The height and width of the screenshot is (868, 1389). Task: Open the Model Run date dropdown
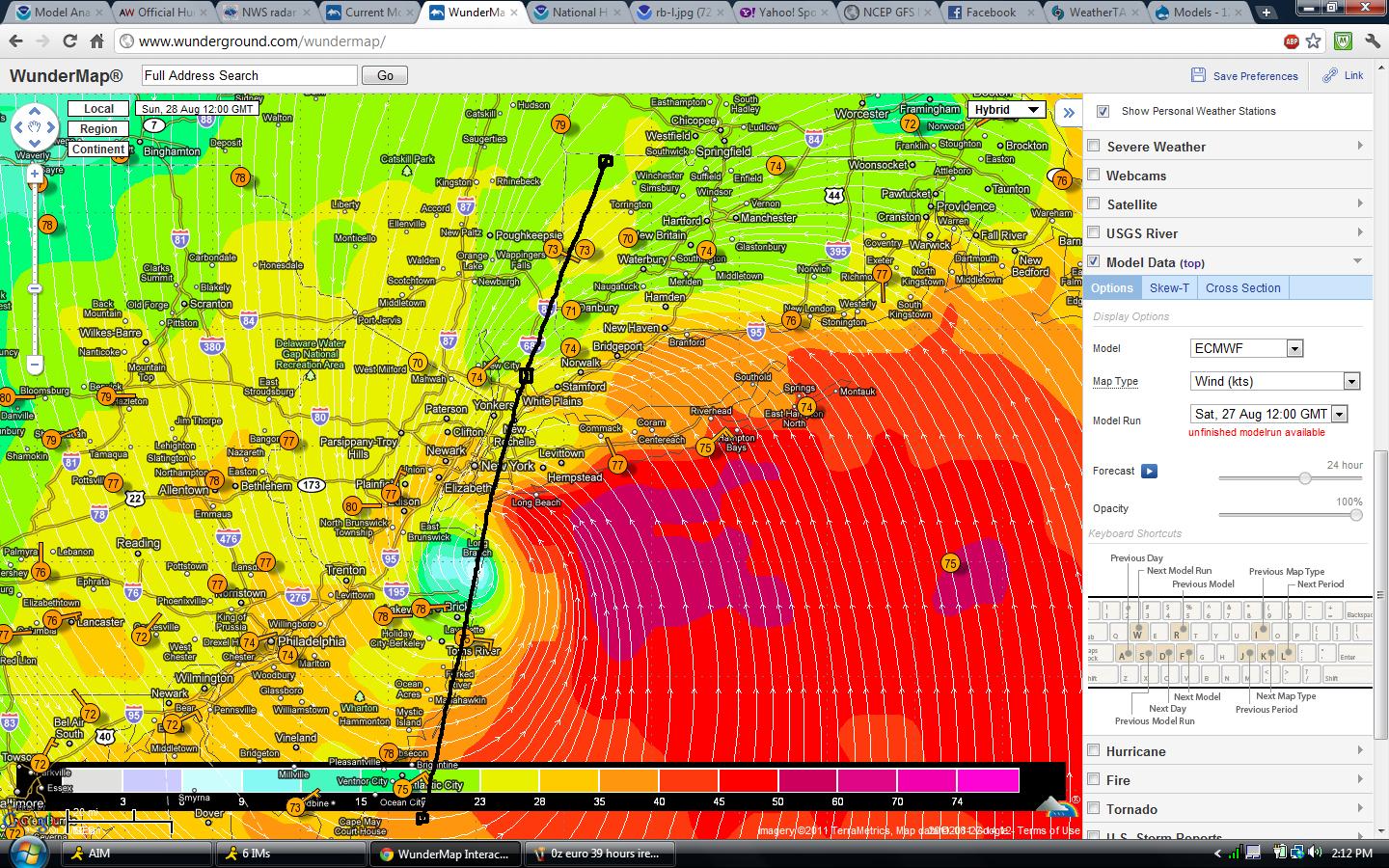coord(1269,414)
